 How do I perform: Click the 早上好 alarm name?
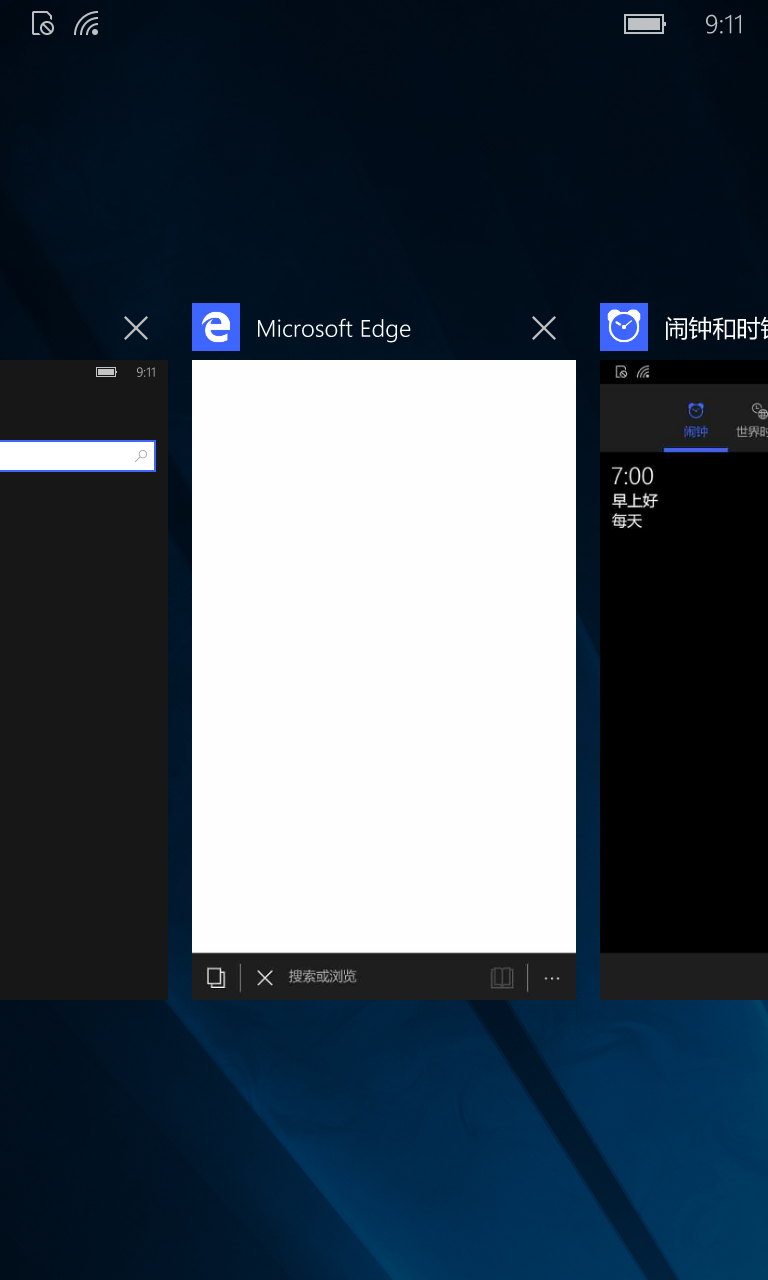point(635,501)
